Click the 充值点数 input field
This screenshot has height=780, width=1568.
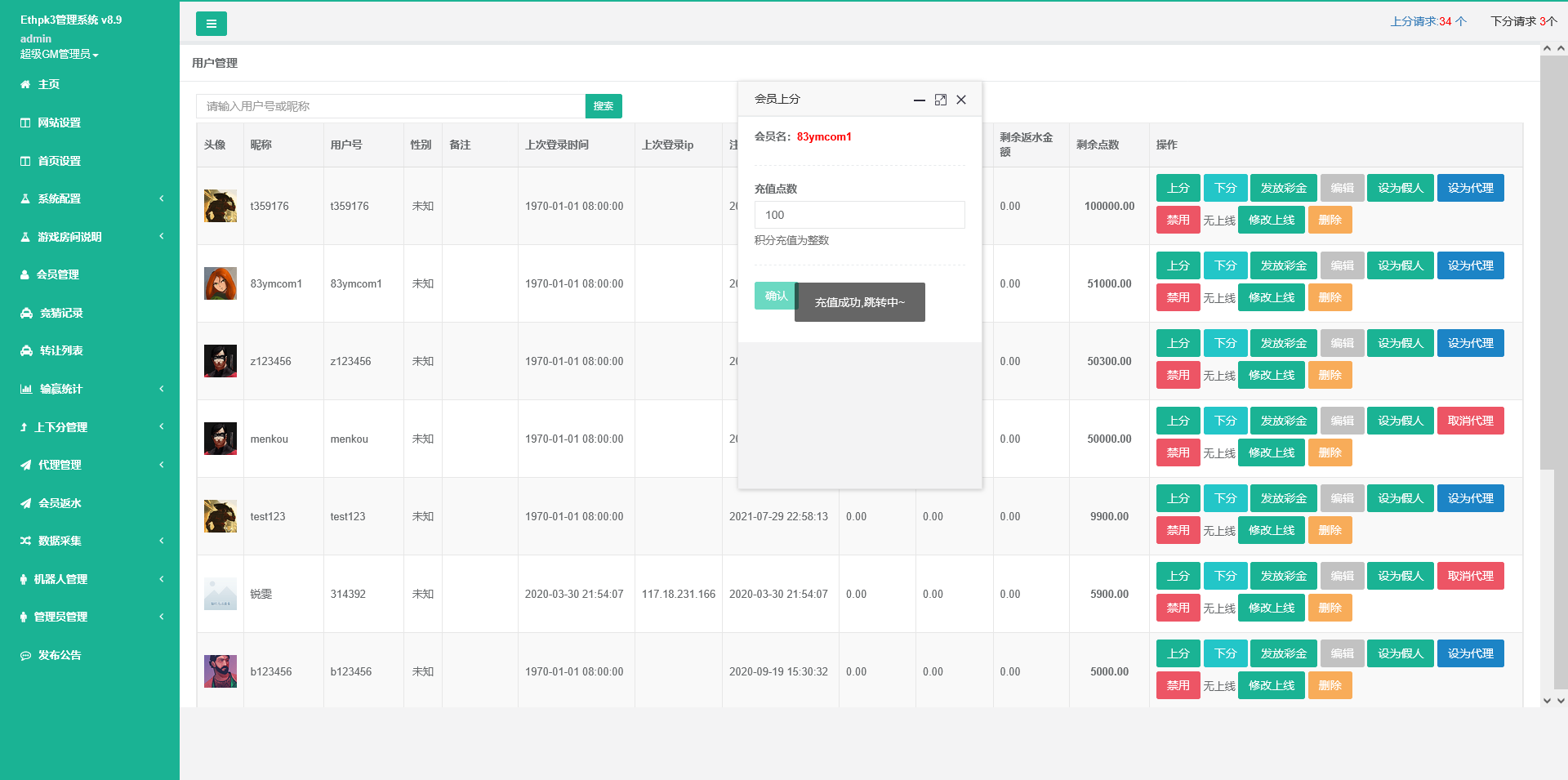pos(859,215)
